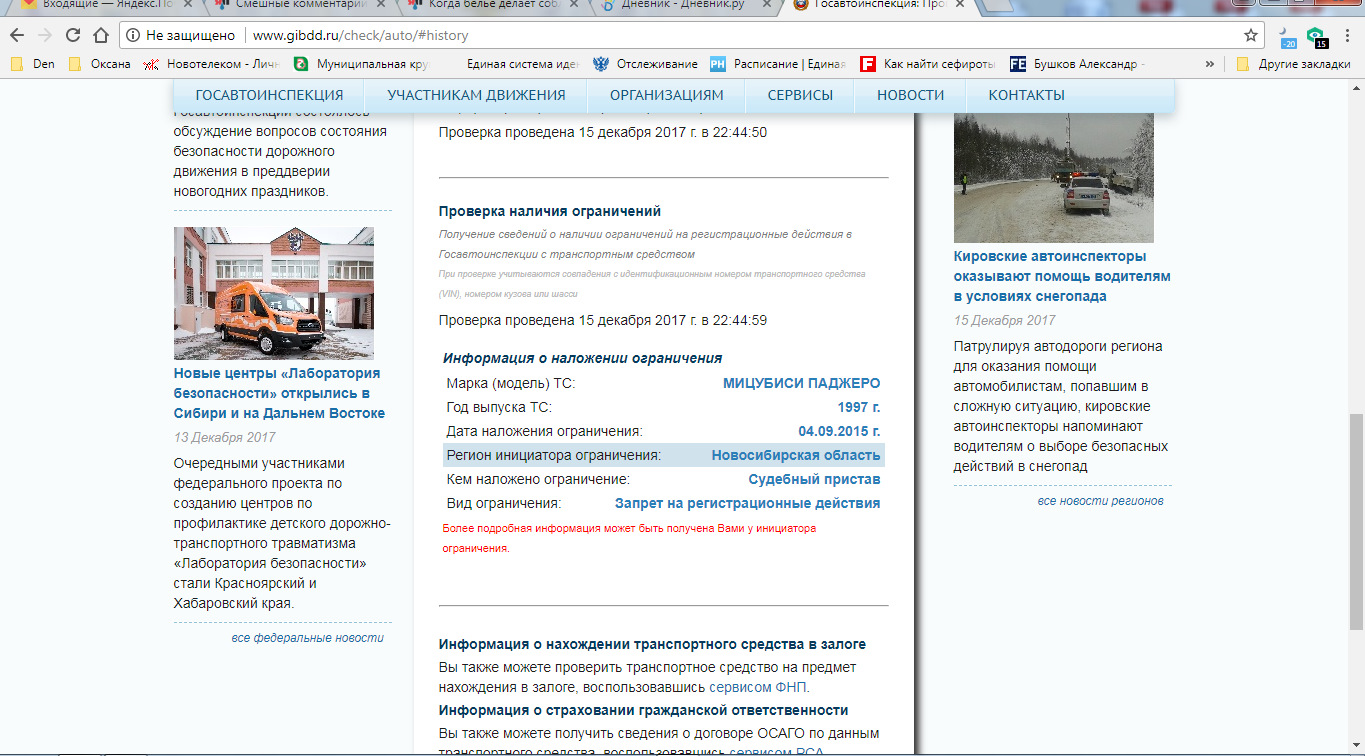Click the '13 Декабря 2017' date
Image resolution: width=1365 pixels, height=756 pixels.
[x=224, y=437]
